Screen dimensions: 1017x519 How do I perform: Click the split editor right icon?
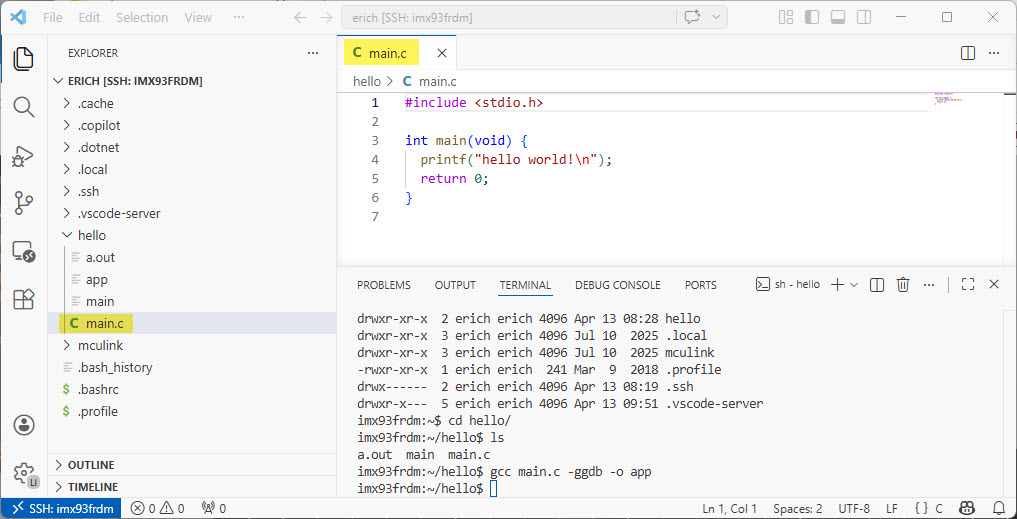[967, 53]
